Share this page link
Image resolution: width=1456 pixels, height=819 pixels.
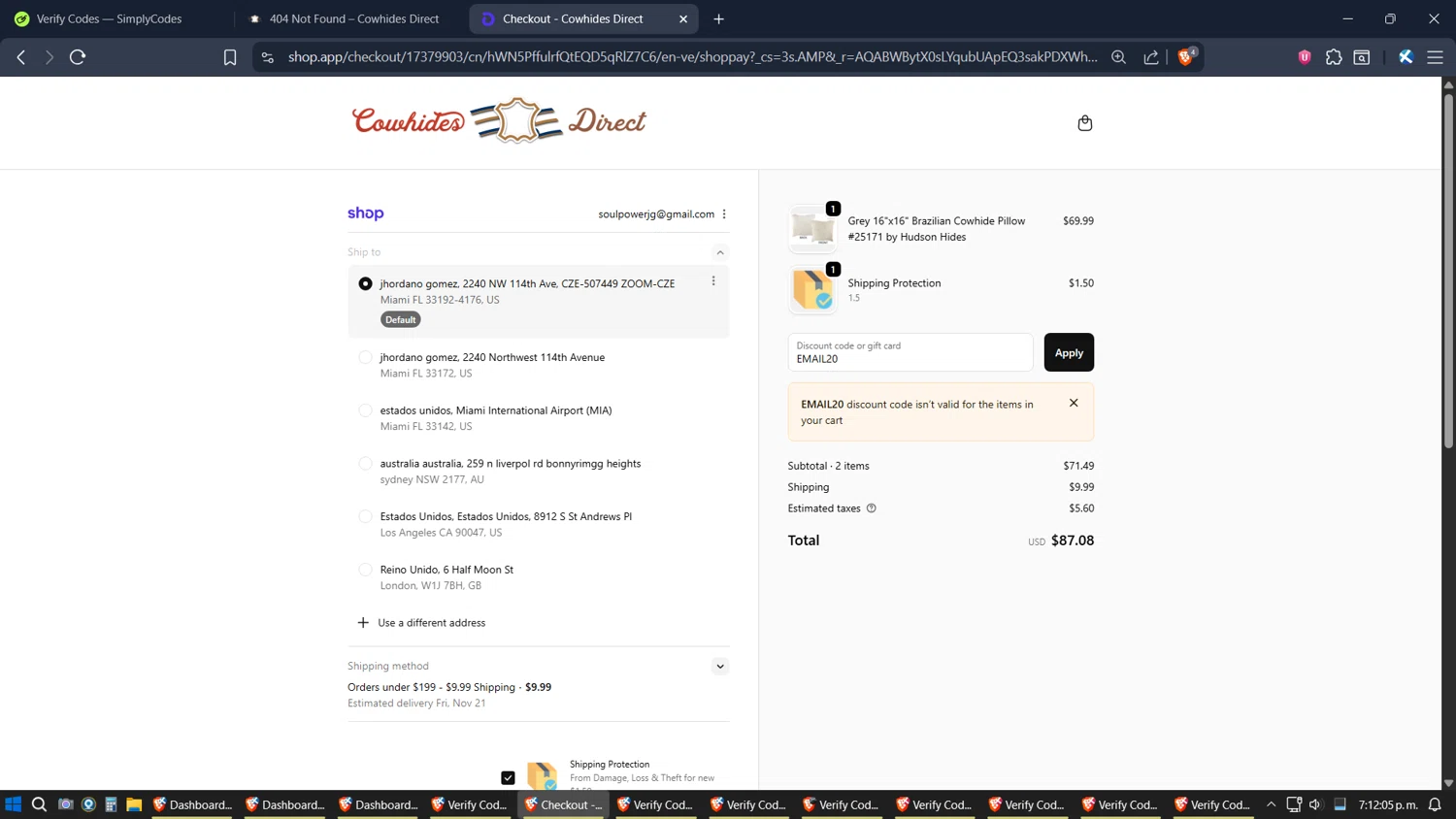coord(1151,57)
